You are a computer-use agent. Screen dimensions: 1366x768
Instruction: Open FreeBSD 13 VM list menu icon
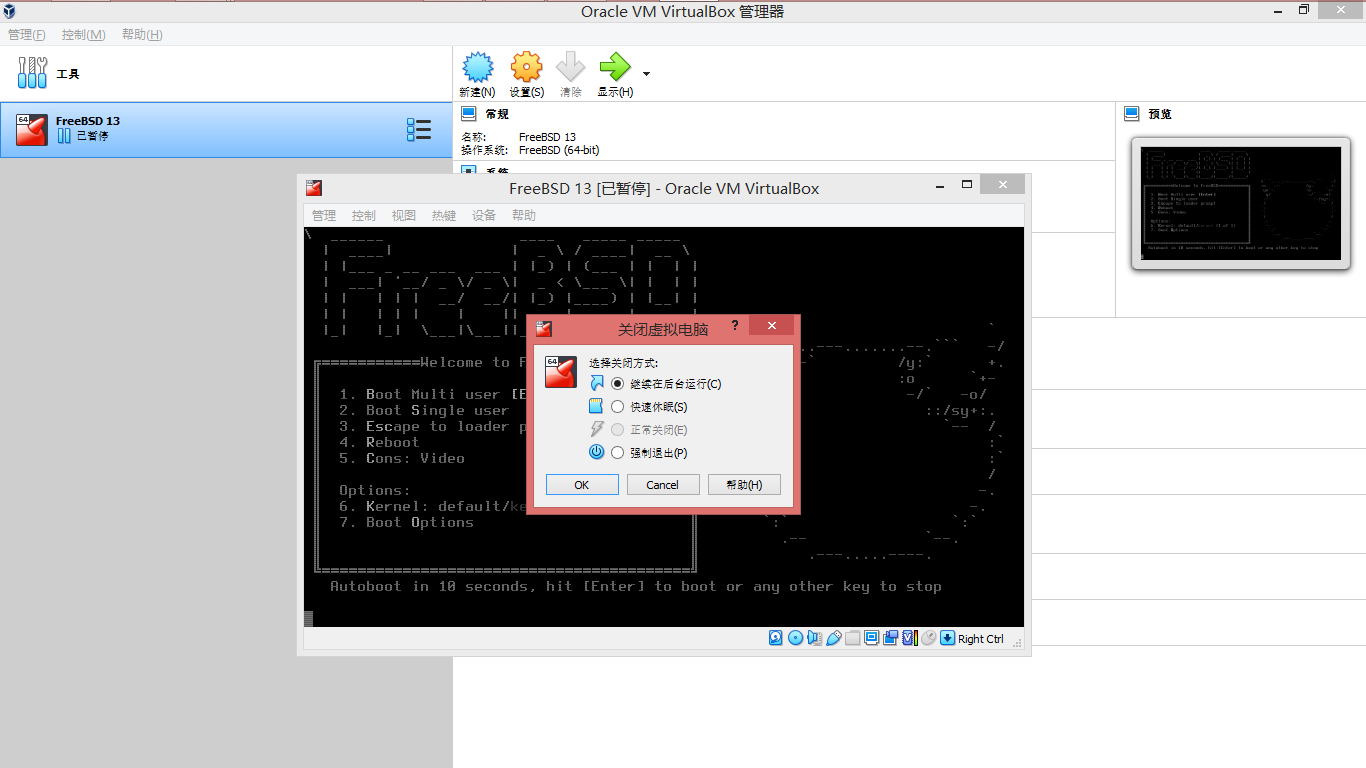pos(419,129)
